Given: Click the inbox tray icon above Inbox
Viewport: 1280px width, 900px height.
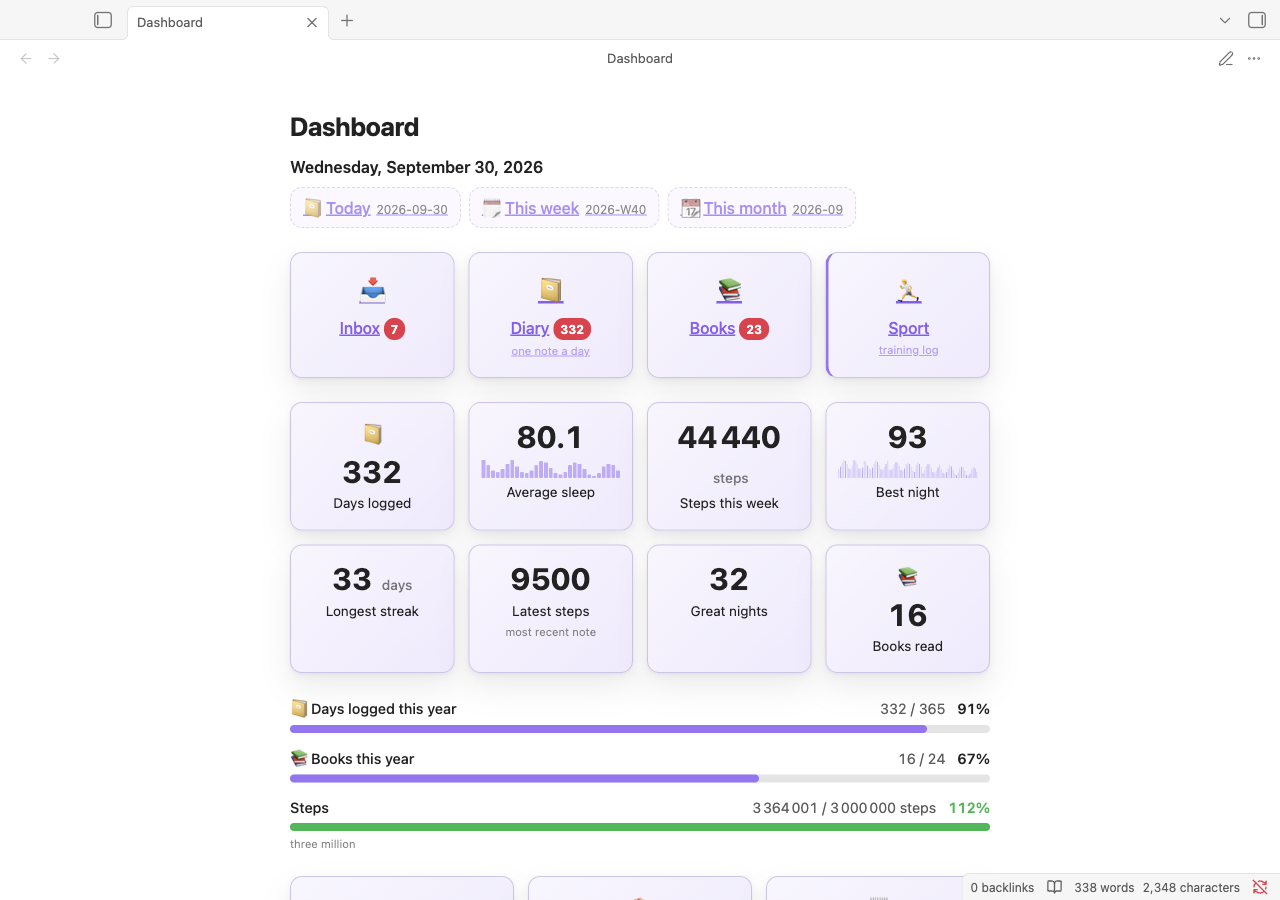Looking at the screenshot, I should 372,291.
